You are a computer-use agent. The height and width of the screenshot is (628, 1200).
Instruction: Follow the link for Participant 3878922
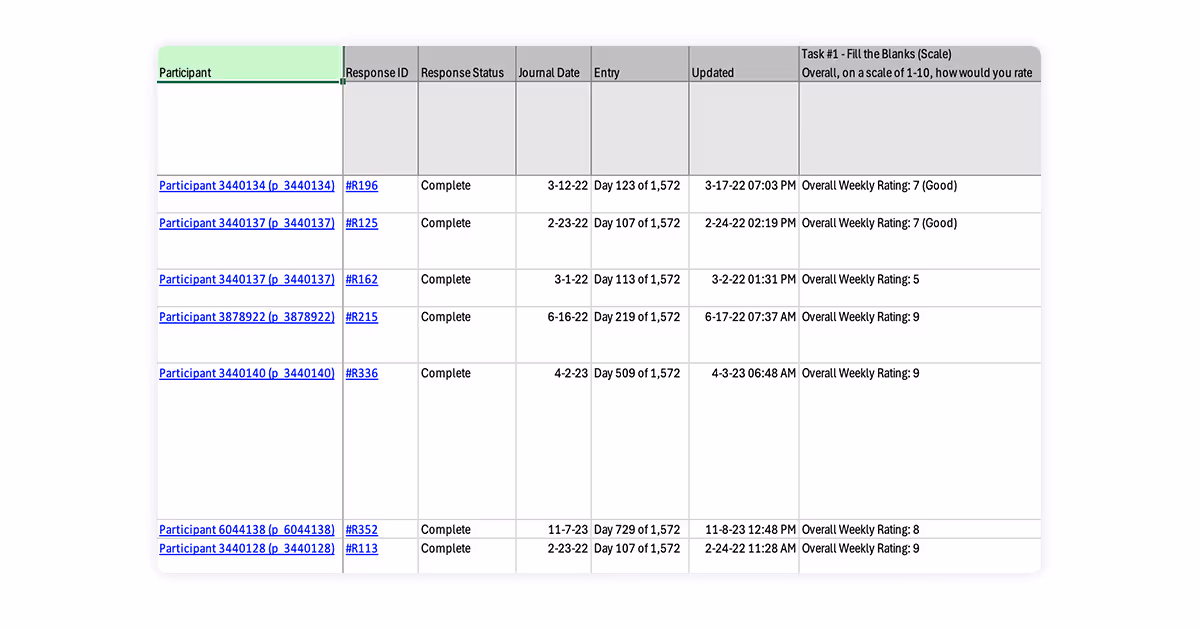click(247, 317)
